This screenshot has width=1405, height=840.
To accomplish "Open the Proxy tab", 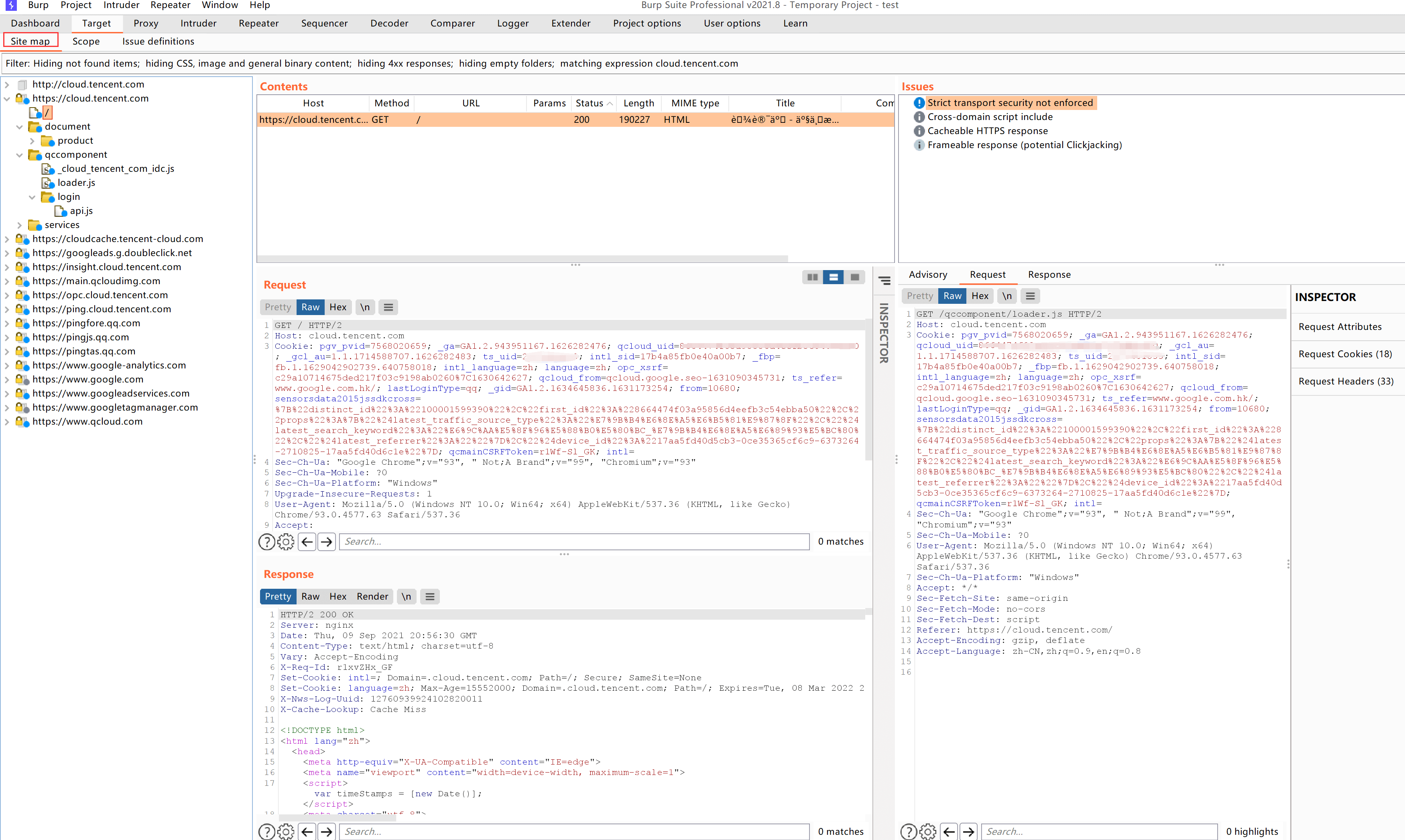I will click(146, 24).
